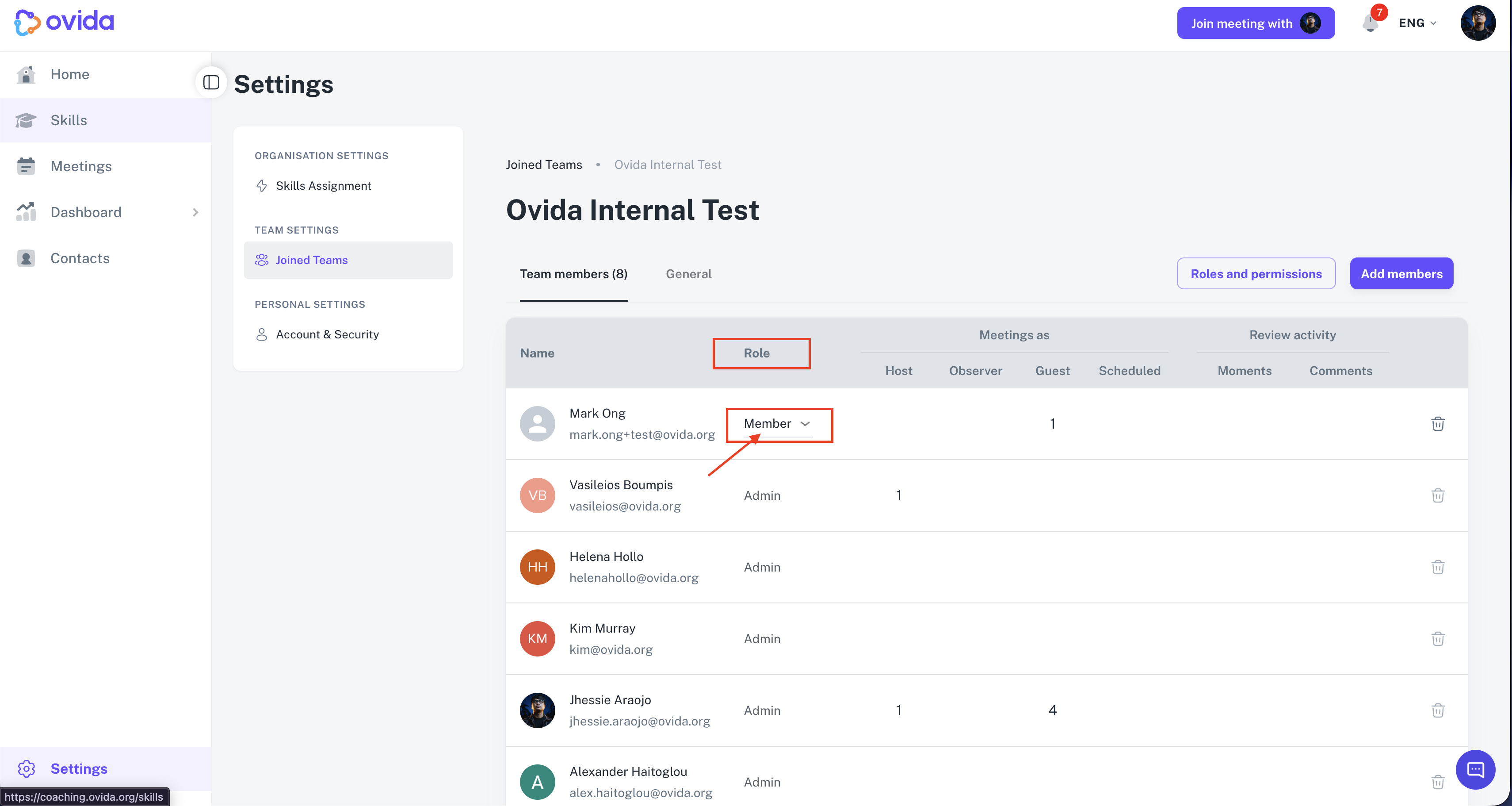Expand the Dashboard submenu chevron

(x=195, y=212)
